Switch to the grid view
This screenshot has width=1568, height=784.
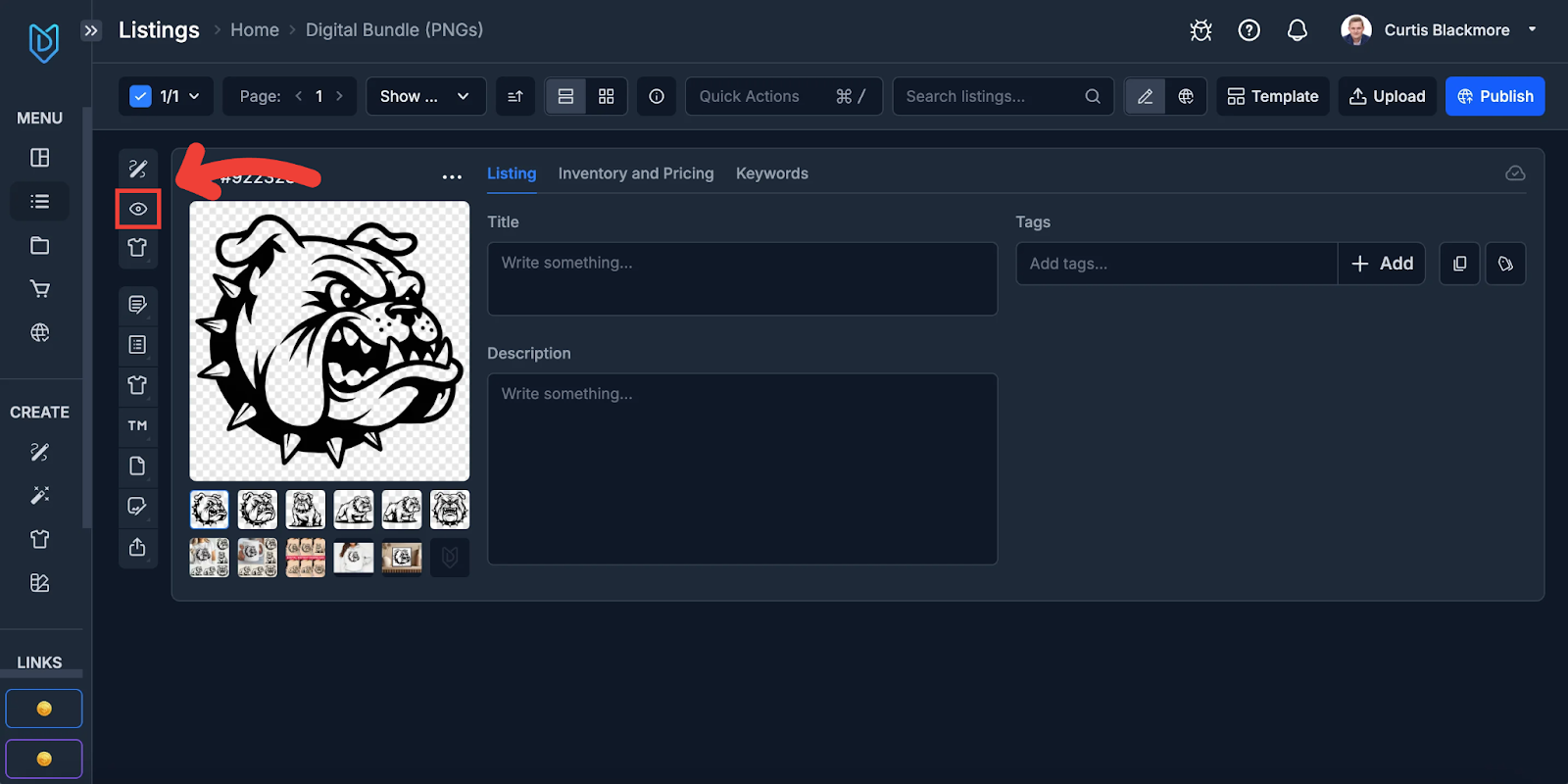[607, 96]
